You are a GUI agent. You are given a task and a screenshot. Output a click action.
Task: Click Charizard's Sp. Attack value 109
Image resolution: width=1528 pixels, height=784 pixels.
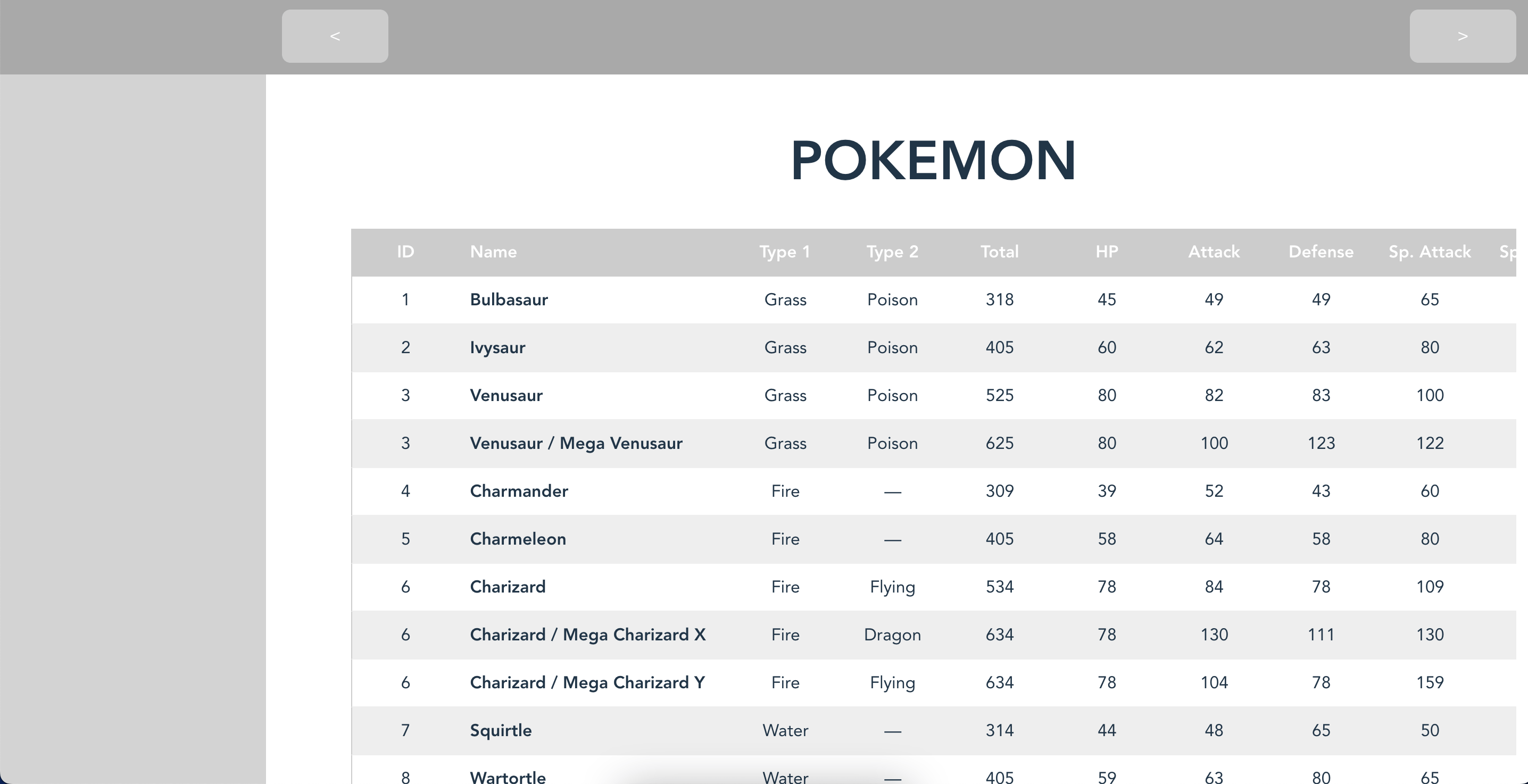point(1430,587)
